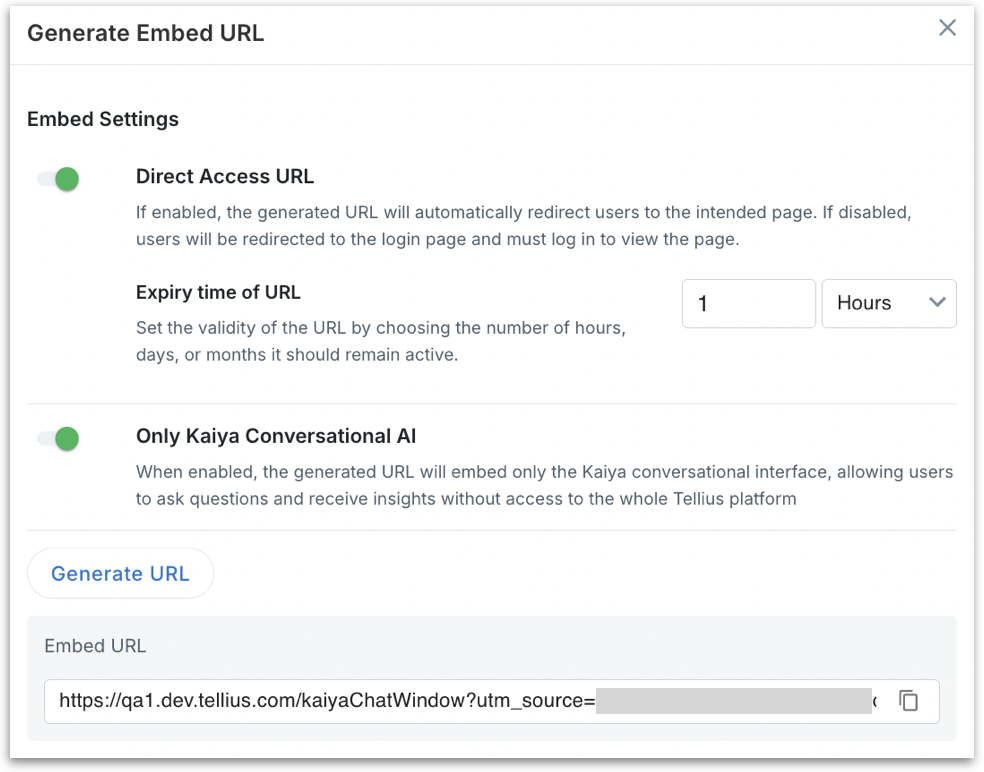Click the grayed-out redacted part of URL
The height and width of the screenshot is (772, 984).
pyautogui.click(x=733, y=701)
